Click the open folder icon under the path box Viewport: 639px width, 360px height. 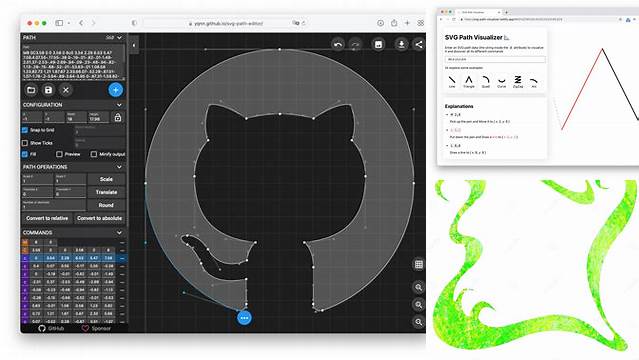31,90
